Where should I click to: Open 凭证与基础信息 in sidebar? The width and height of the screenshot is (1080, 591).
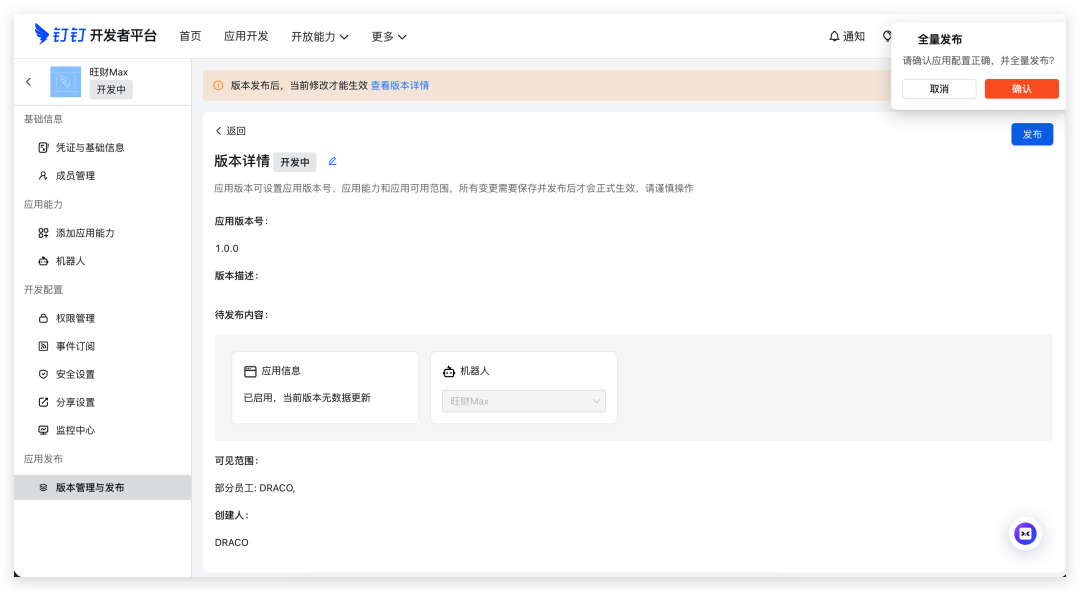tap(89, 147)
